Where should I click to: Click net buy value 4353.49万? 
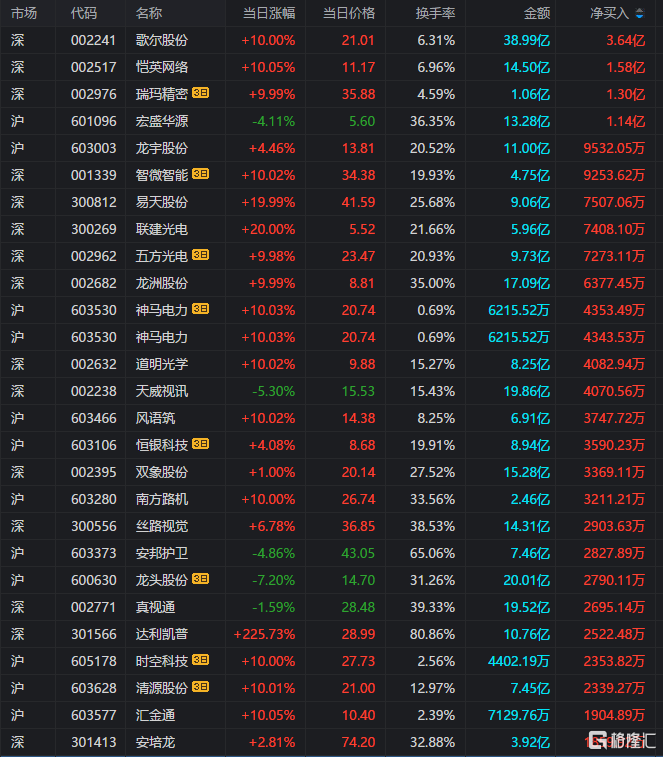coord(614,310)
